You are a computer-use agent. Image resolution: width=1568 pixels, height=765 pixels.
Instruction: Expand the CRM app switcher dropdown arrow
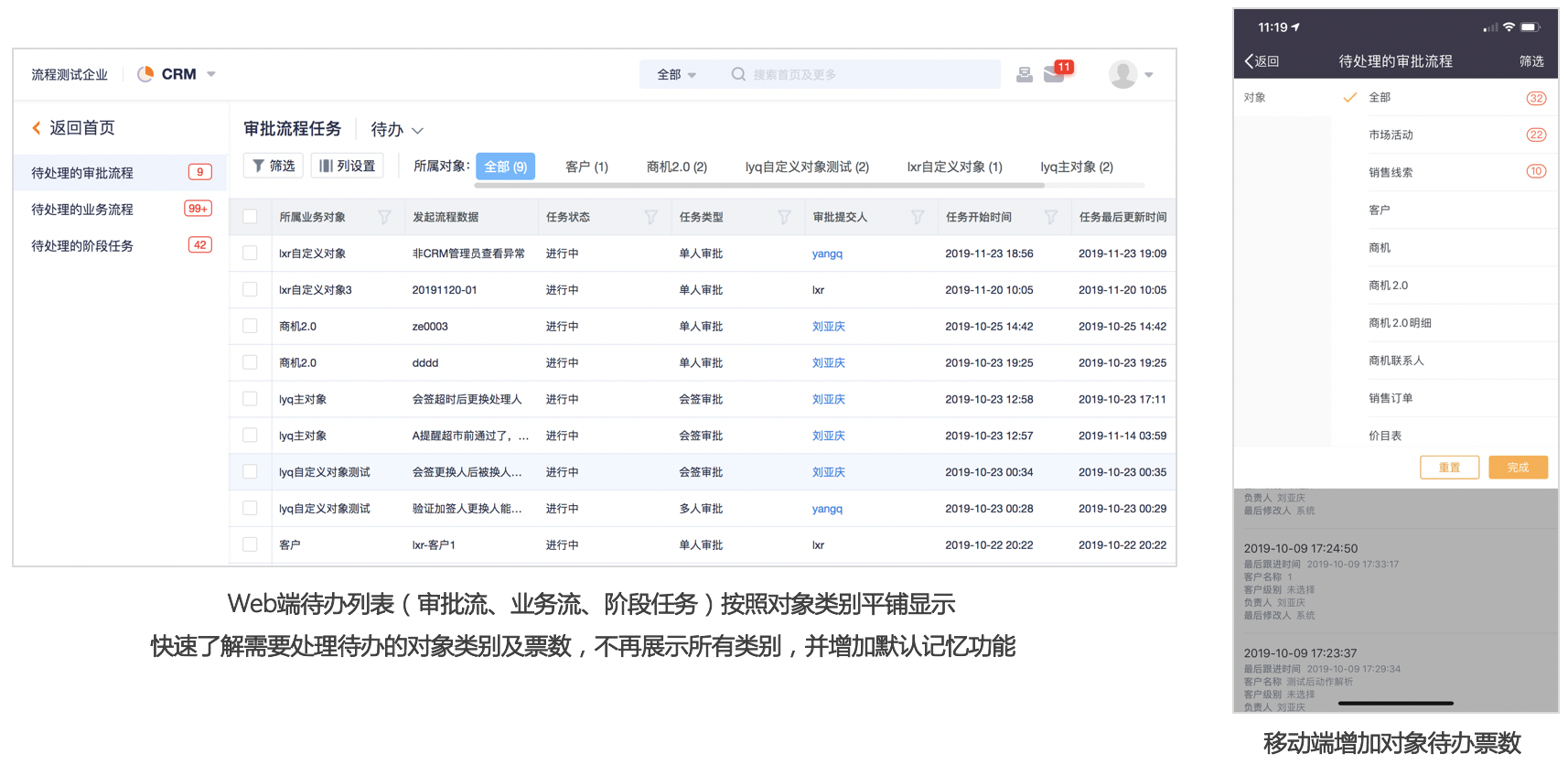pos(211,74)
